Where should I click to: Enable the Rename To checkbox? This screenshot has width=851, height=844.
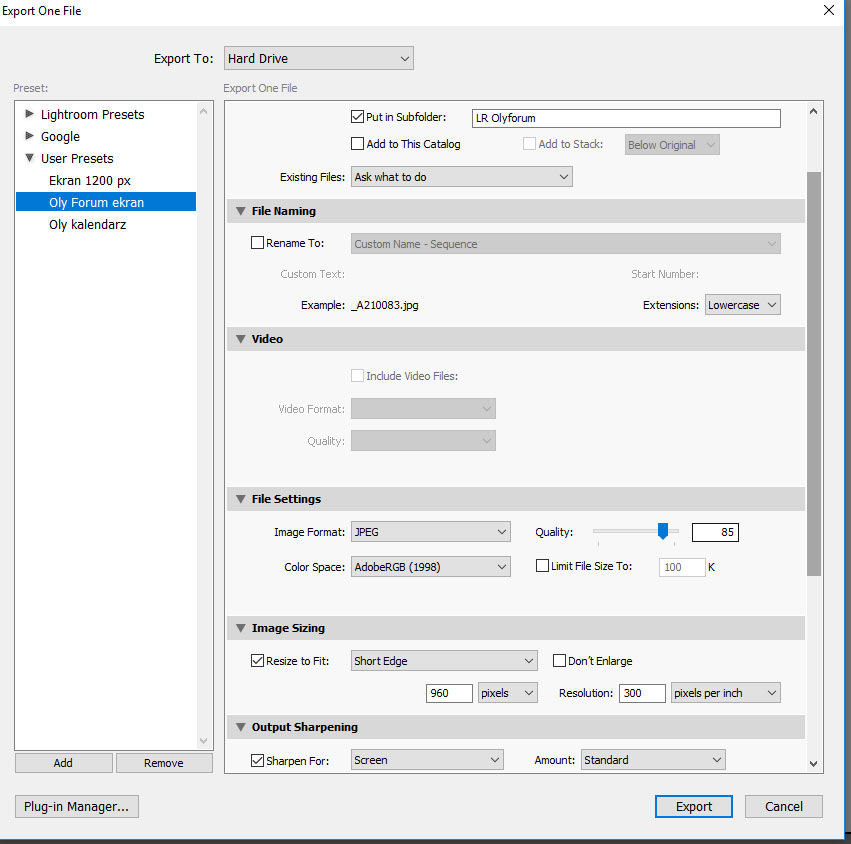258,243
